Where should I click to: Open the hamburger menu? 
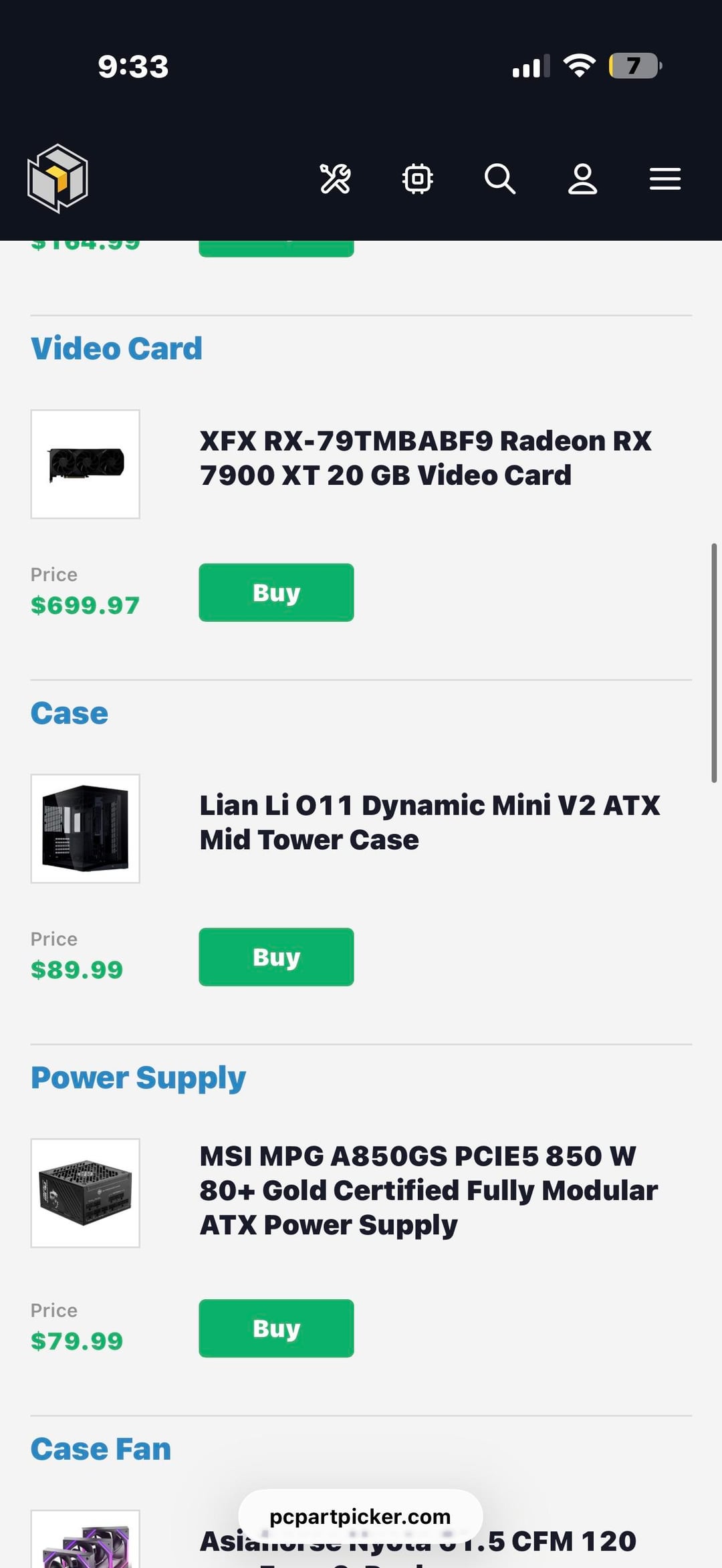tap(665, 179)
